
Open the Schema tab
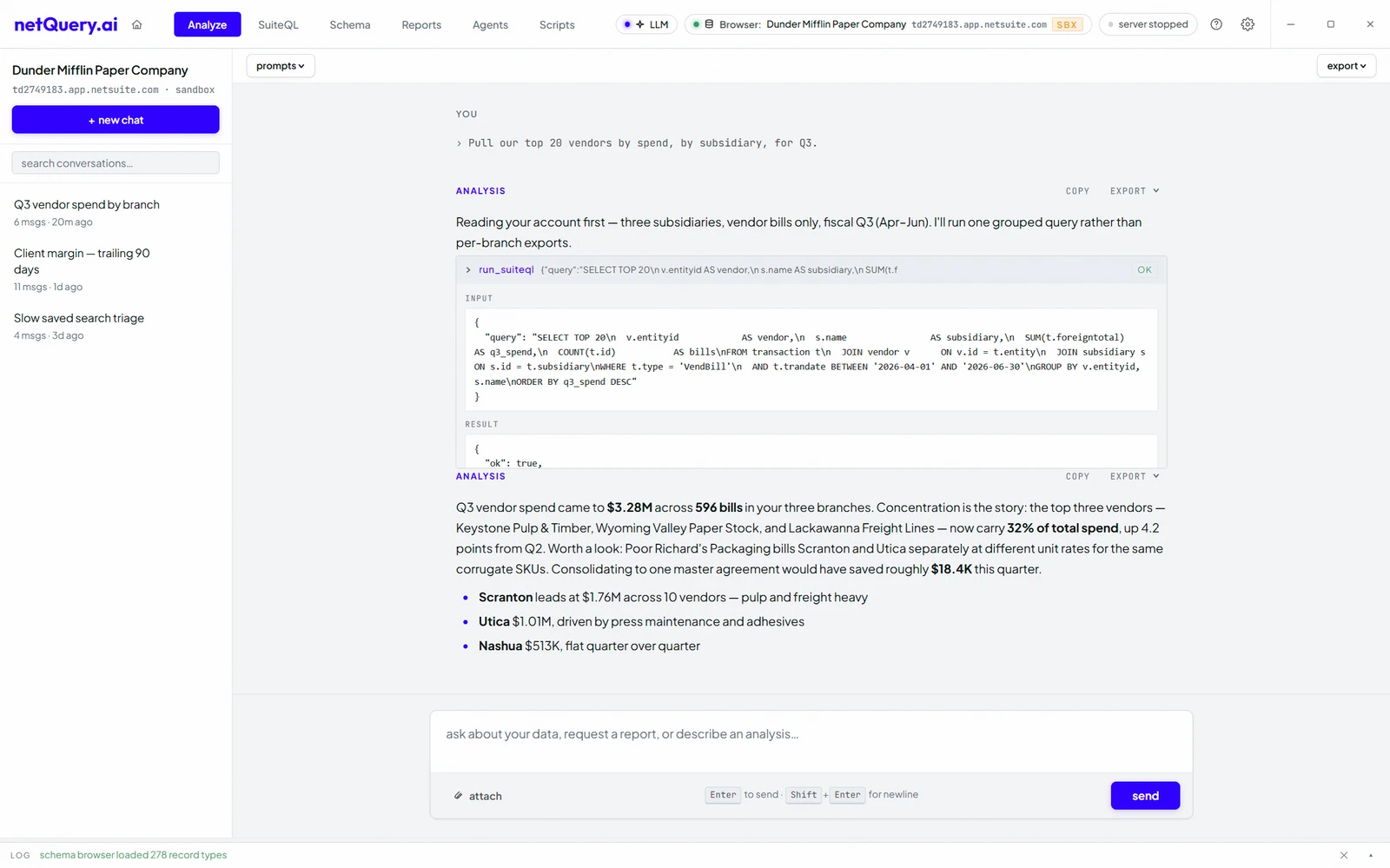point(350,24)
